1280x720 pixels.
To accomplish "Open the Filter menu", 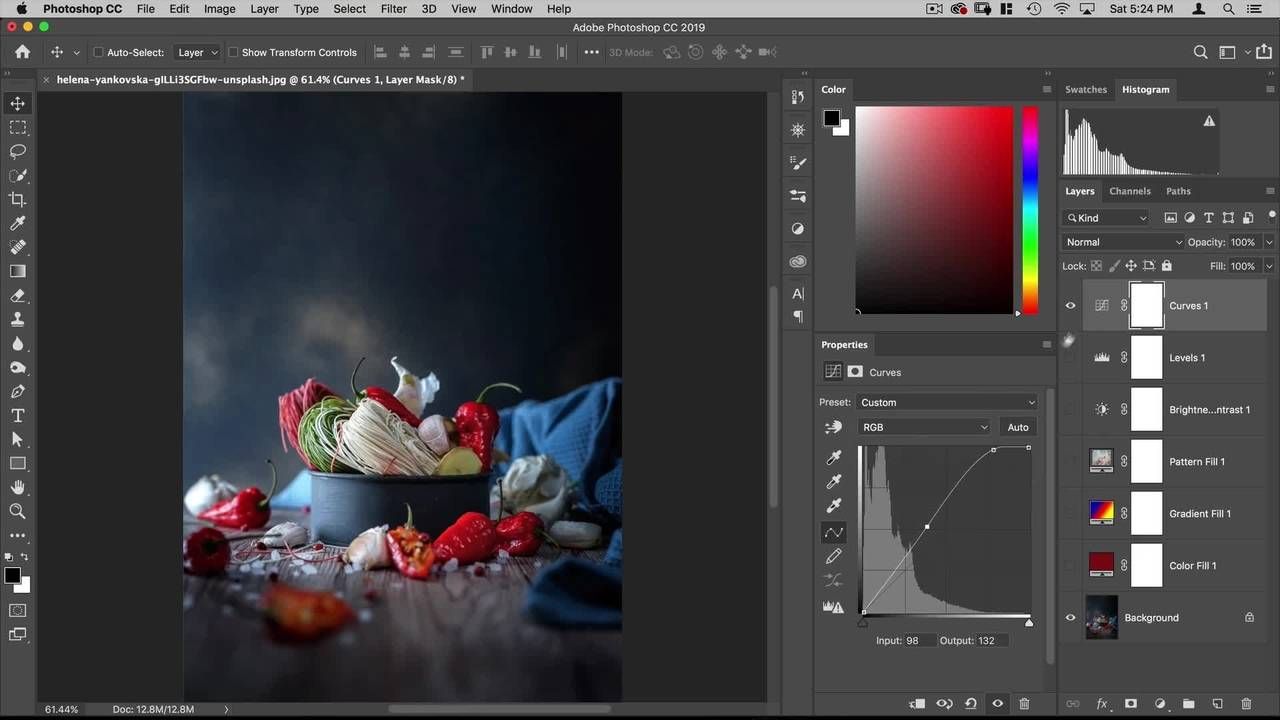I will click(x=393, y=9).
